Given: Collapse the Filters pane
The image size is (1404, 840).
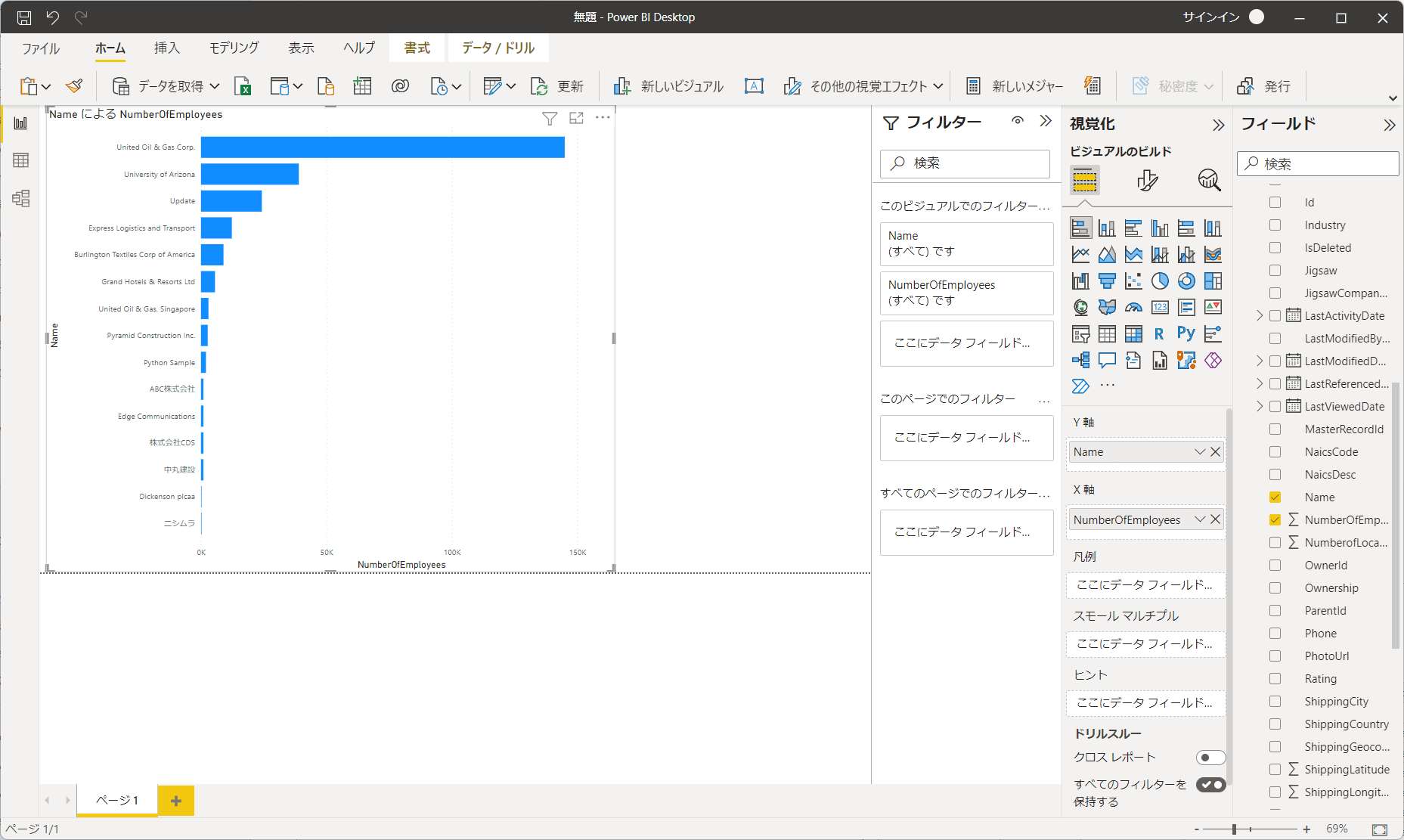Looking at the screenshot, I should tap(1046, 121).
